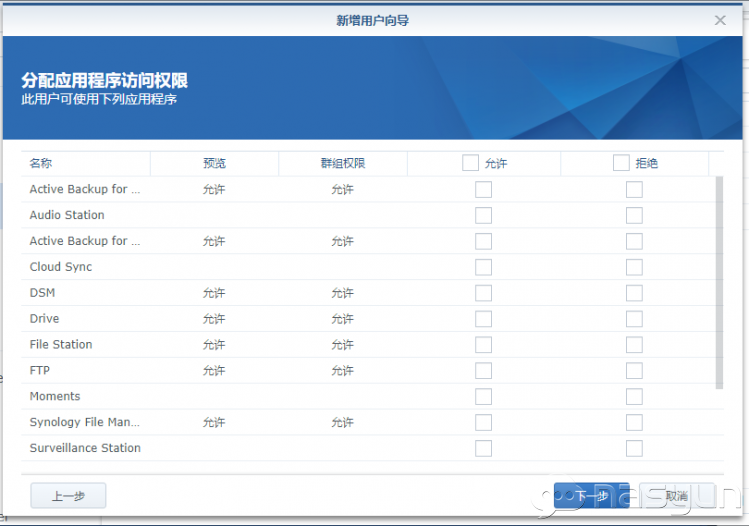Click the 预览 value 允许 in Synology File Man... row
The image size is (749, 526).
[214, 422]
